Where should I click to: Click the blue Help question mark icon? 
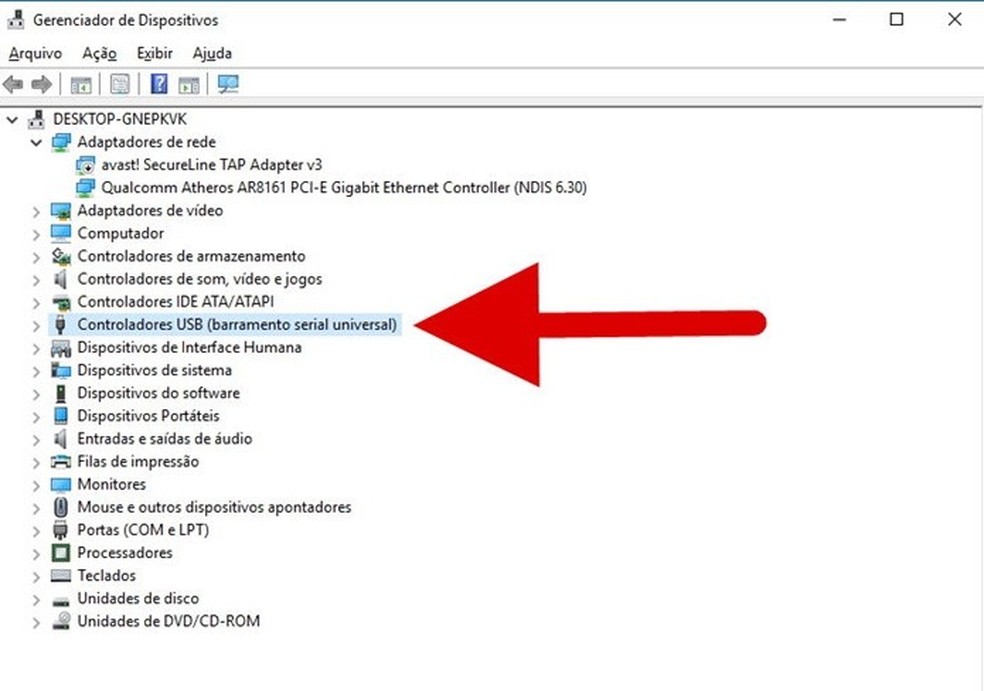click(x=159, y=83)
